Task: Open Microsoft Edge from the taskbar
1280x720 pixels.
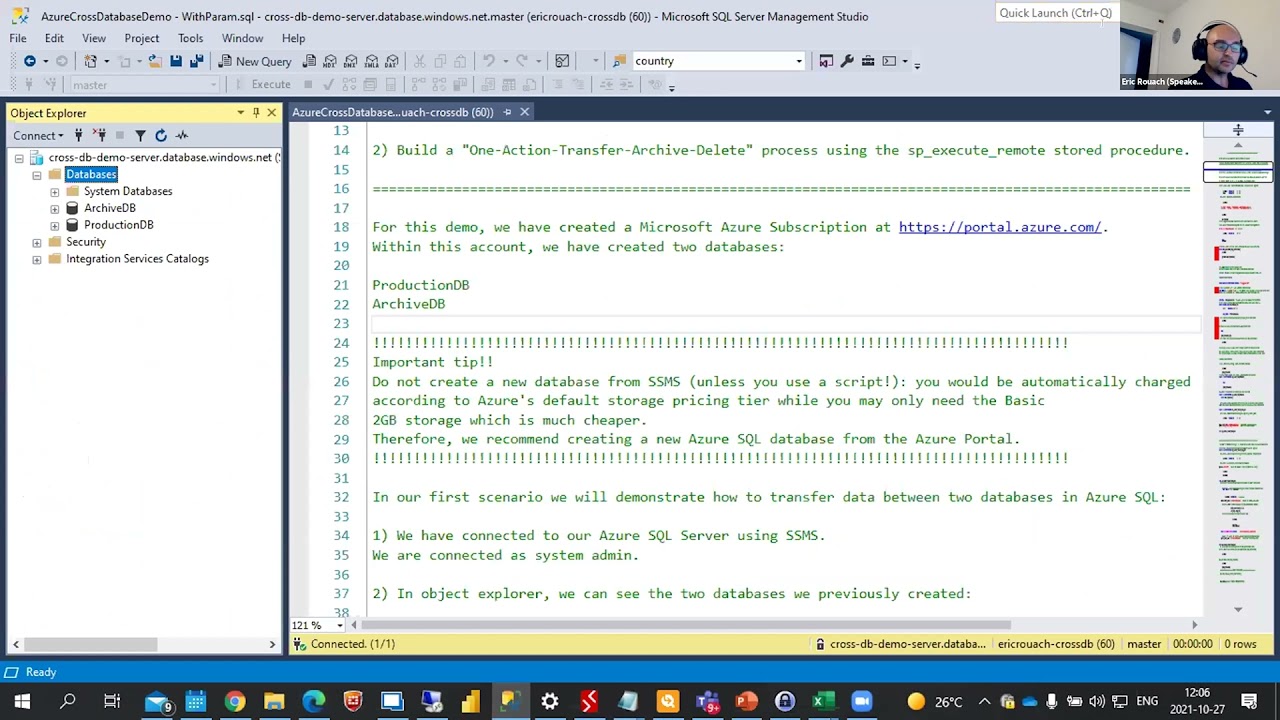Action: pyautogui.click(x=313, y=701)
